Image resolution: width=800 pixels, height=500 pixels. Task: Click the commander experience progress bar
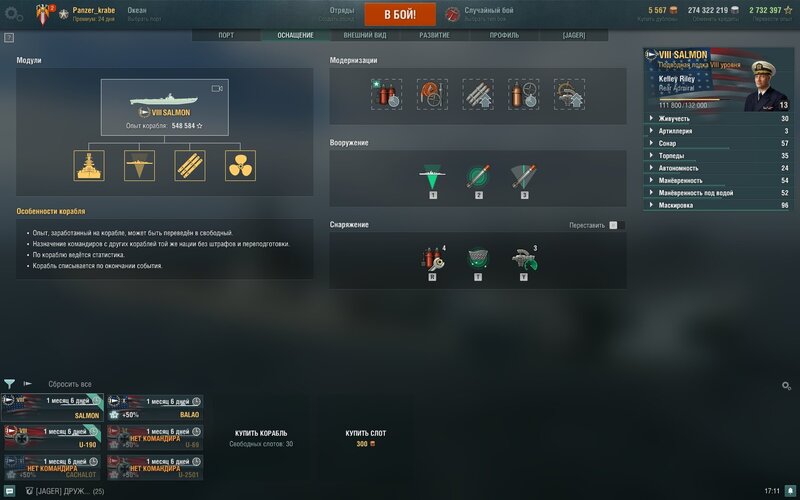(x=690, y=100)
